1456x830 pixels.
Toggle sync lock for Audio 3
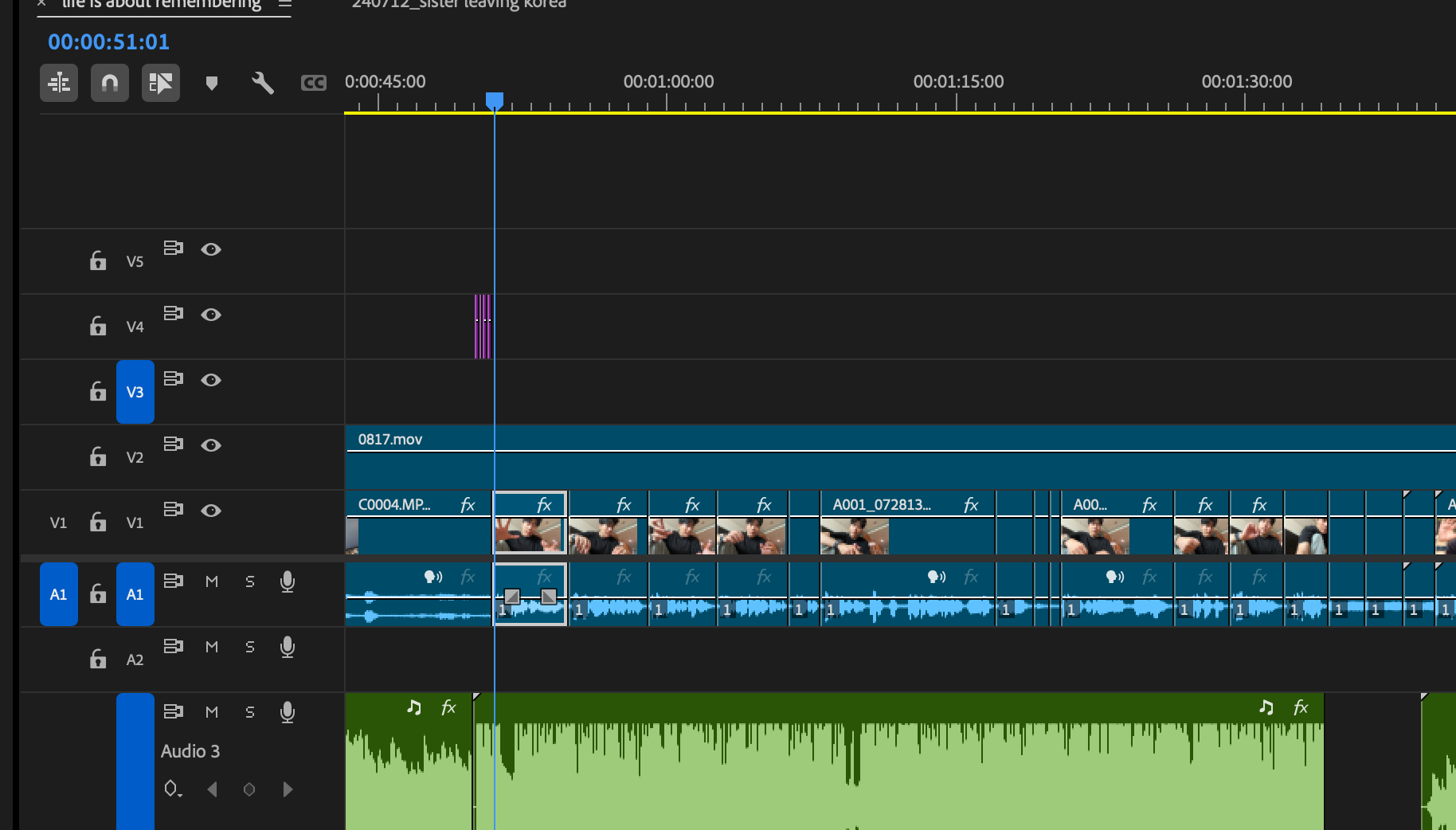tap(174, 712)
